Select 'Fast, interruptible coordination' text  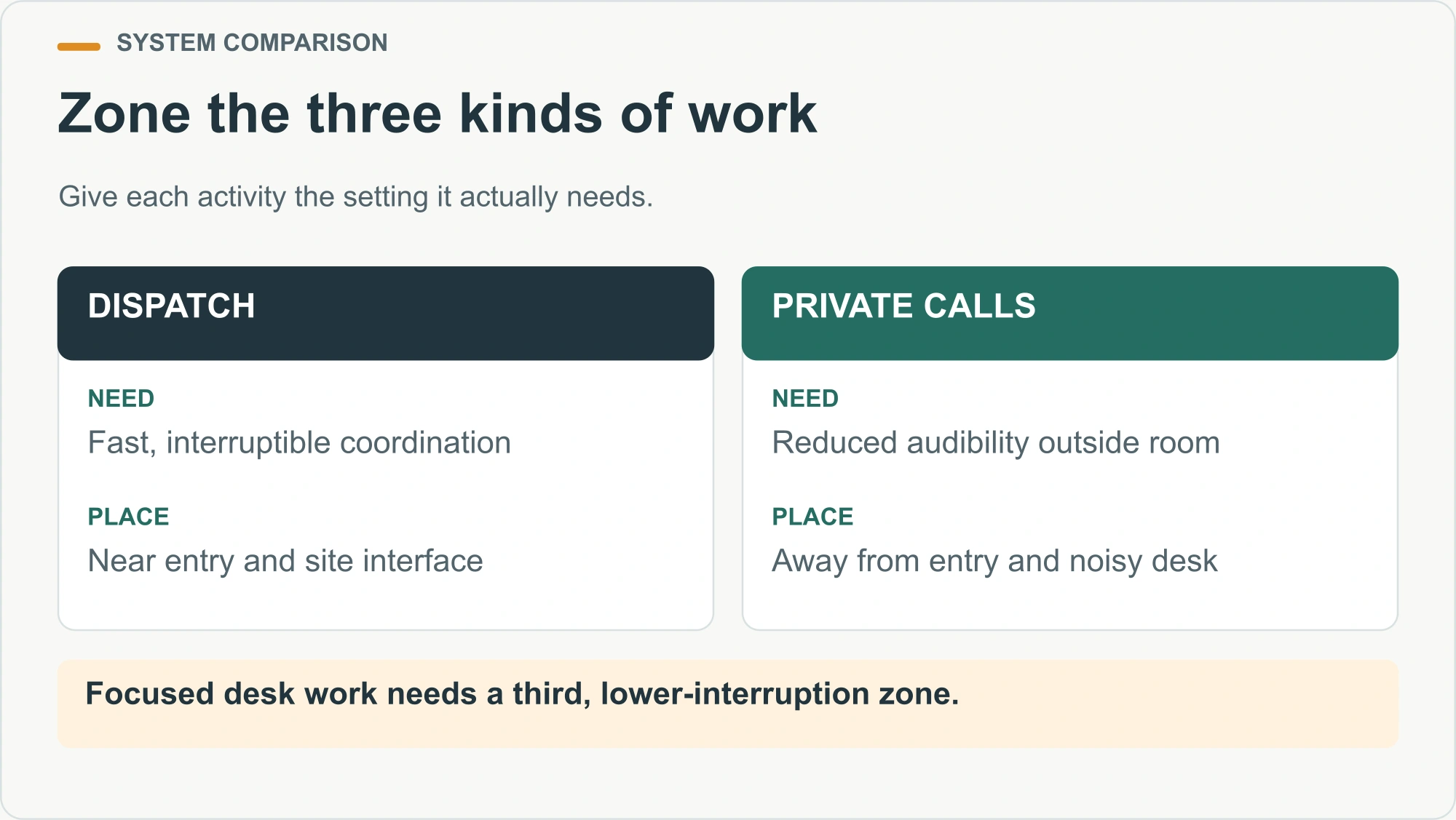pos(299,443)
